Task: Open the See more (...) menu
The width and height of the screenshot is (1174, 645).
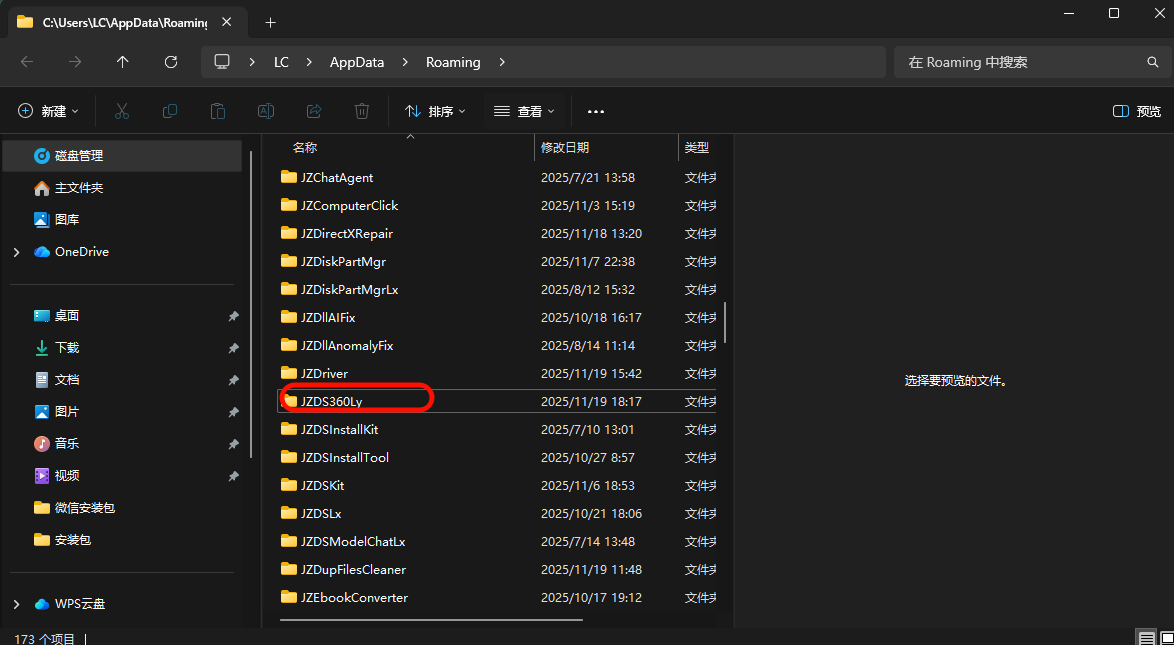Action: click(x=595, y=111)
